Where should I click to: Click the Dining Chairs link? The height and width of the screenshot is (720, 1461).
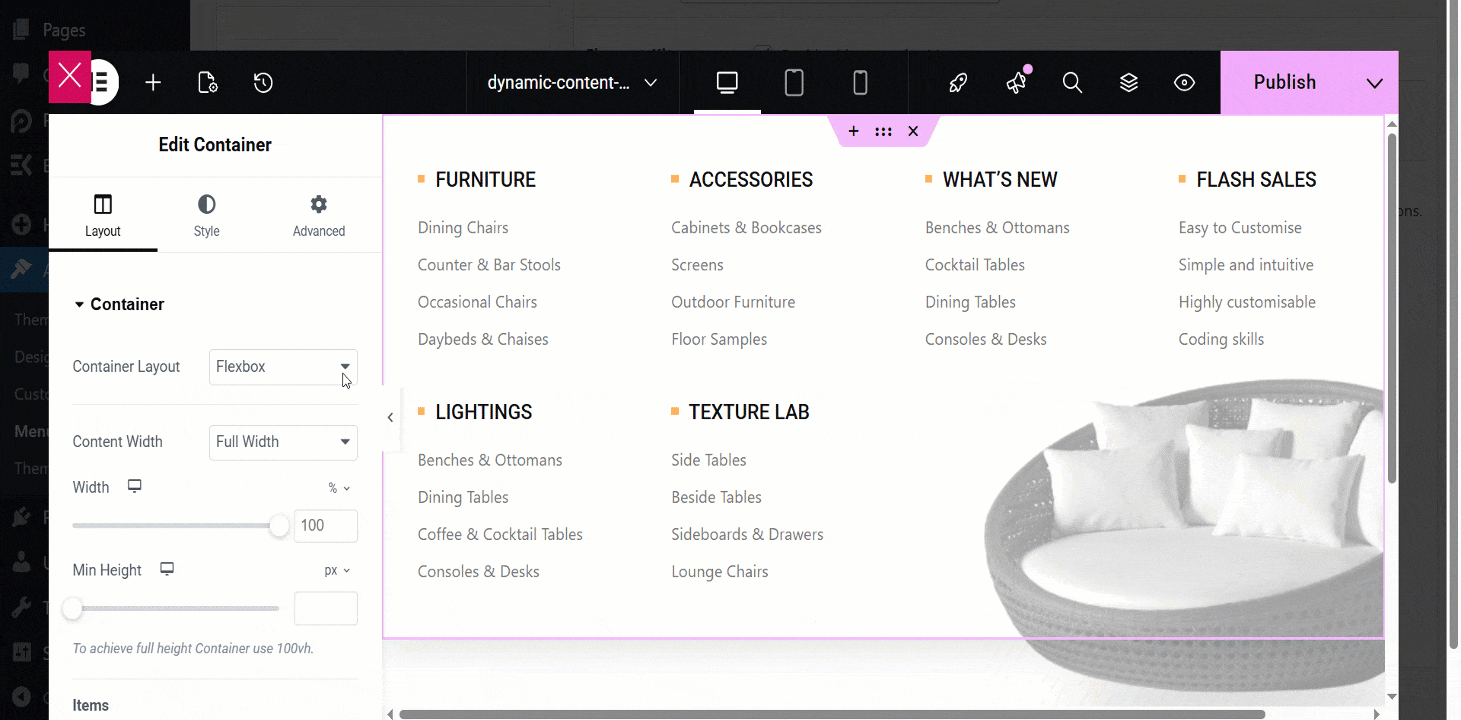coord(463,228)
